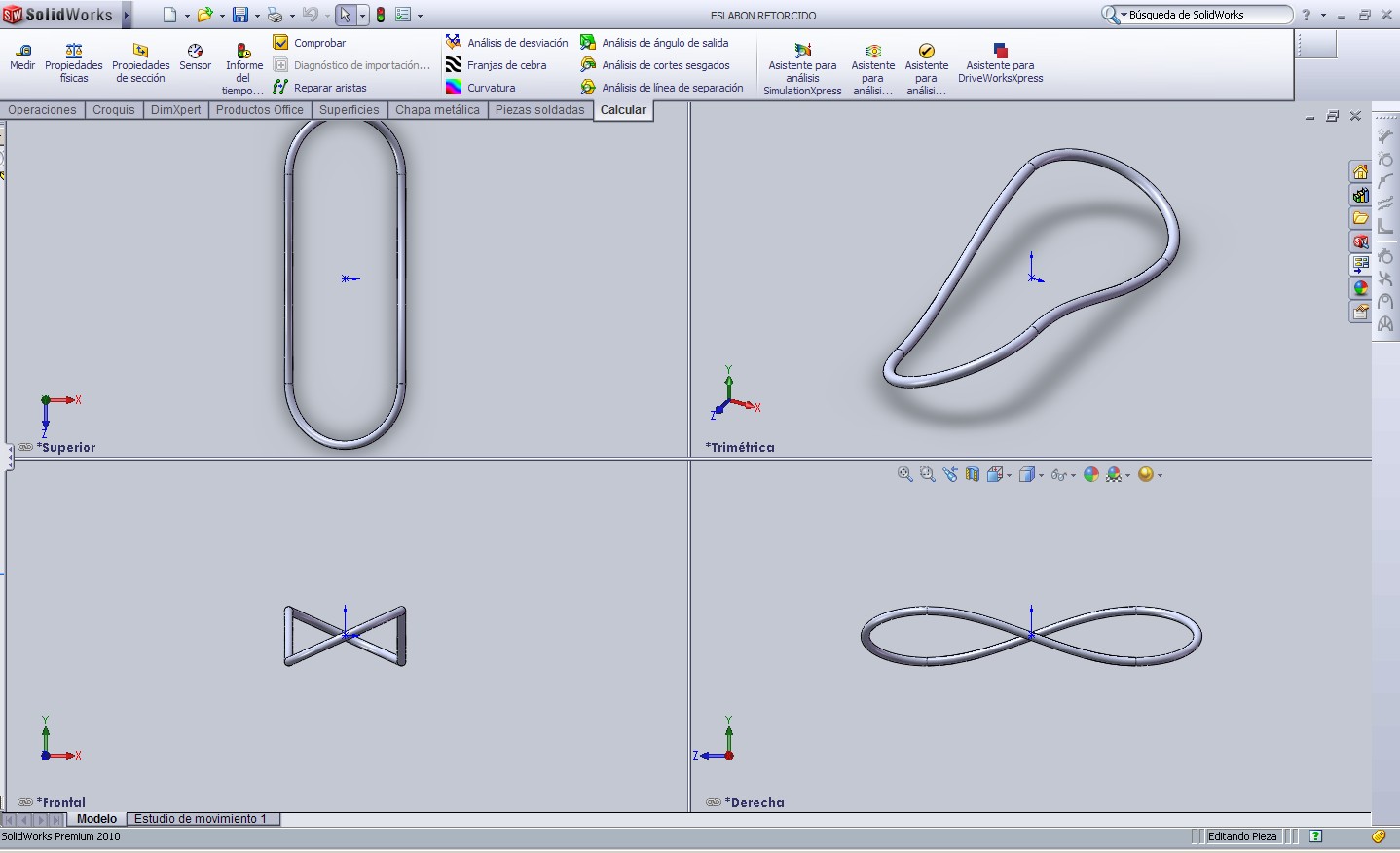This screenshot has height=853, width=1400.
Task: Expand the Save dropdown arrow
Action: coord(257,16)
